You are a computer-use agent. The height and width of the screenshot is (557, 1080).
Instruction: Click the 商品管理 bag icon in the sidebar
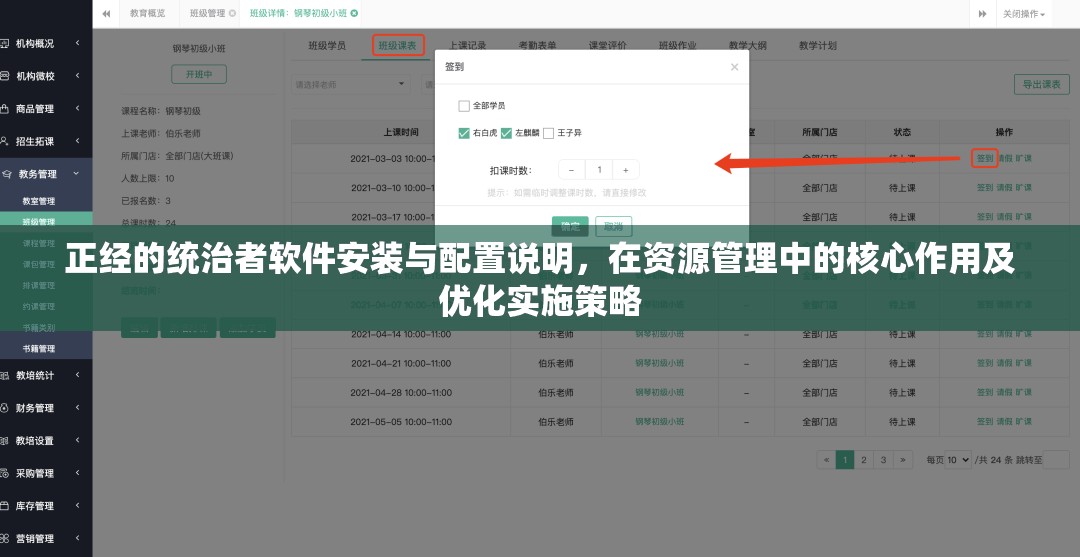[3, 109]
